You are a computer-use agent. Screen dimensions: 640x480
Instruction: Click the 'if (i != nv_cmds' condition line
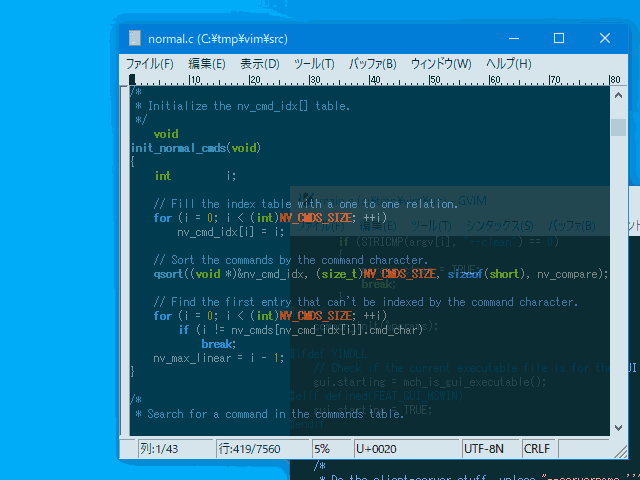301,330
